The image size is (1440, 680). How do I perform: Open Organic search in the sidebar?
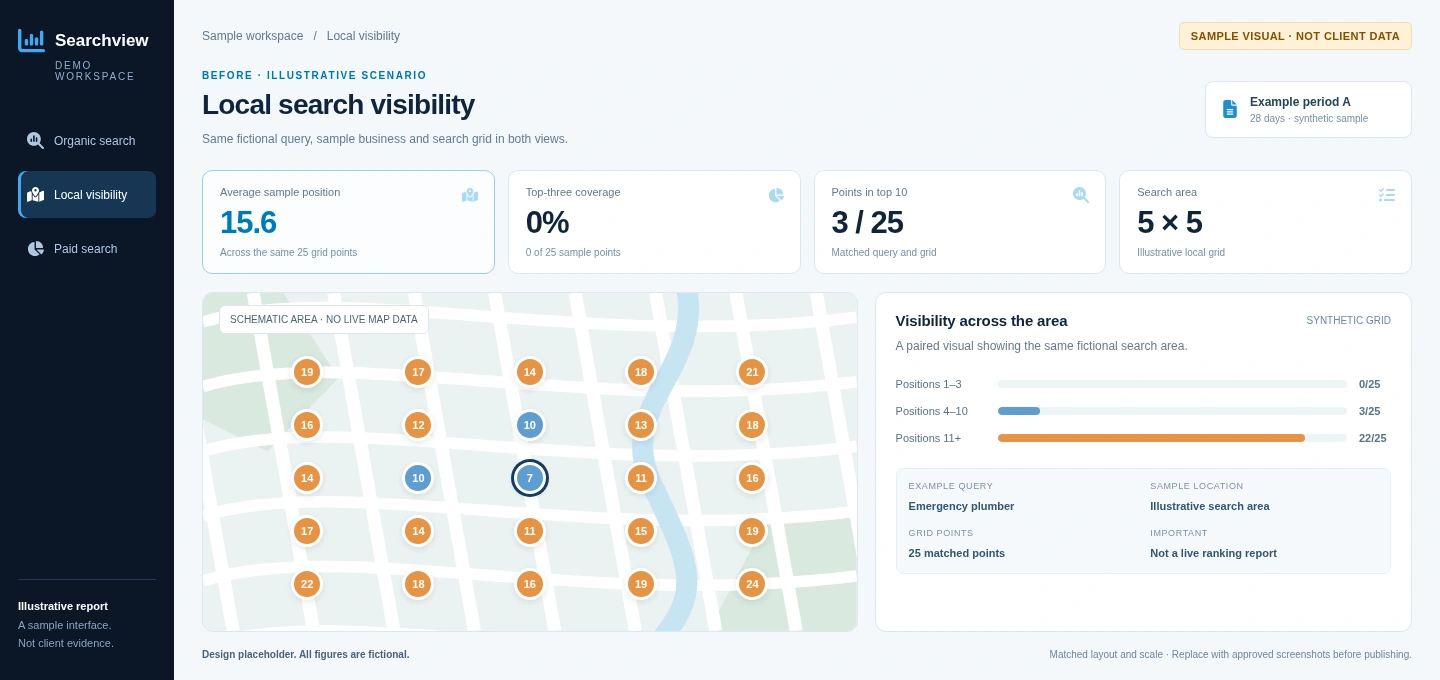pos(87,141)
